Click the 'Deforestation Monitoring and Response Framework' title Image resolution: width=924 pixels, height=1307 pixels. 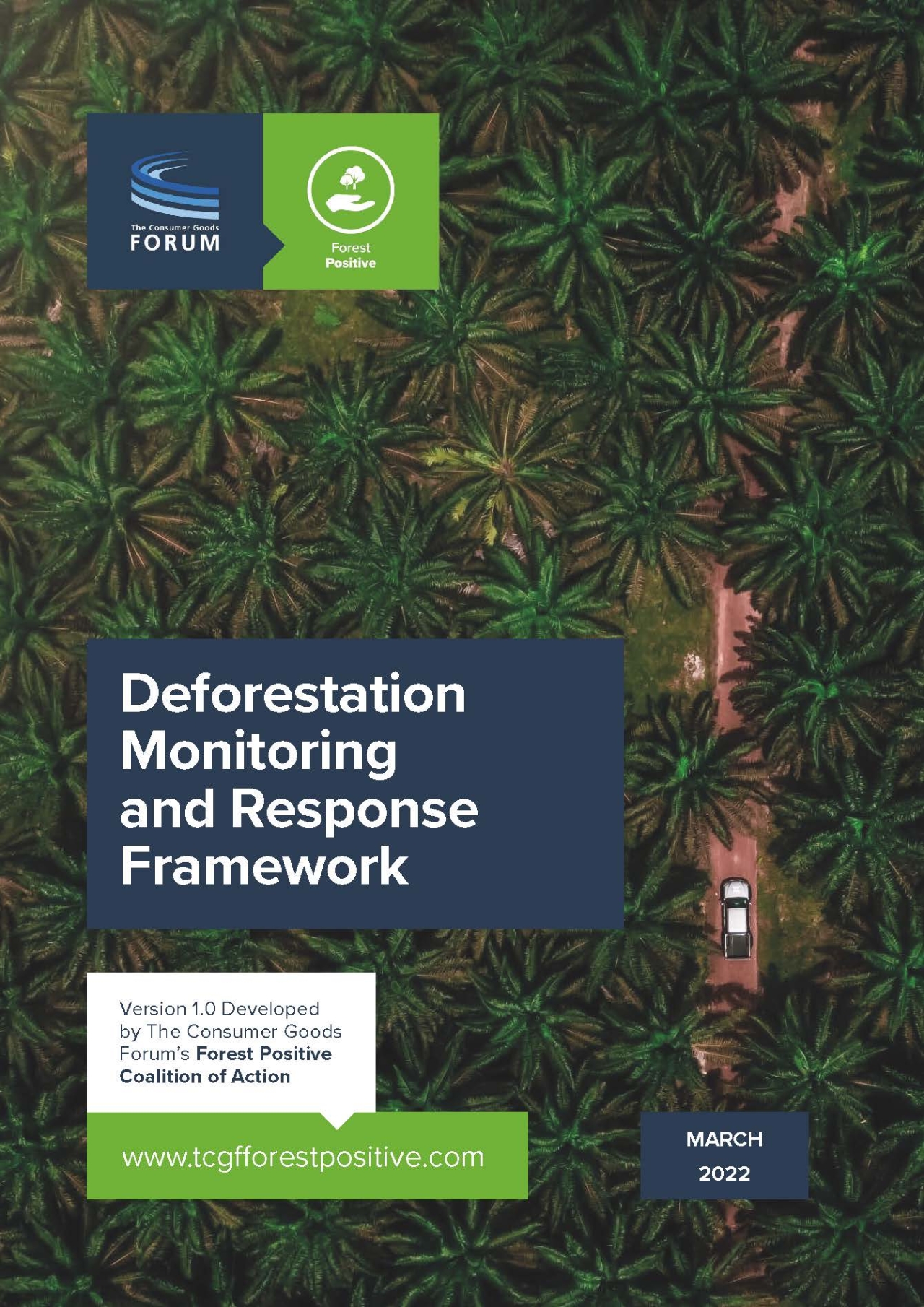pyautogui.click(x=299, y=778)
